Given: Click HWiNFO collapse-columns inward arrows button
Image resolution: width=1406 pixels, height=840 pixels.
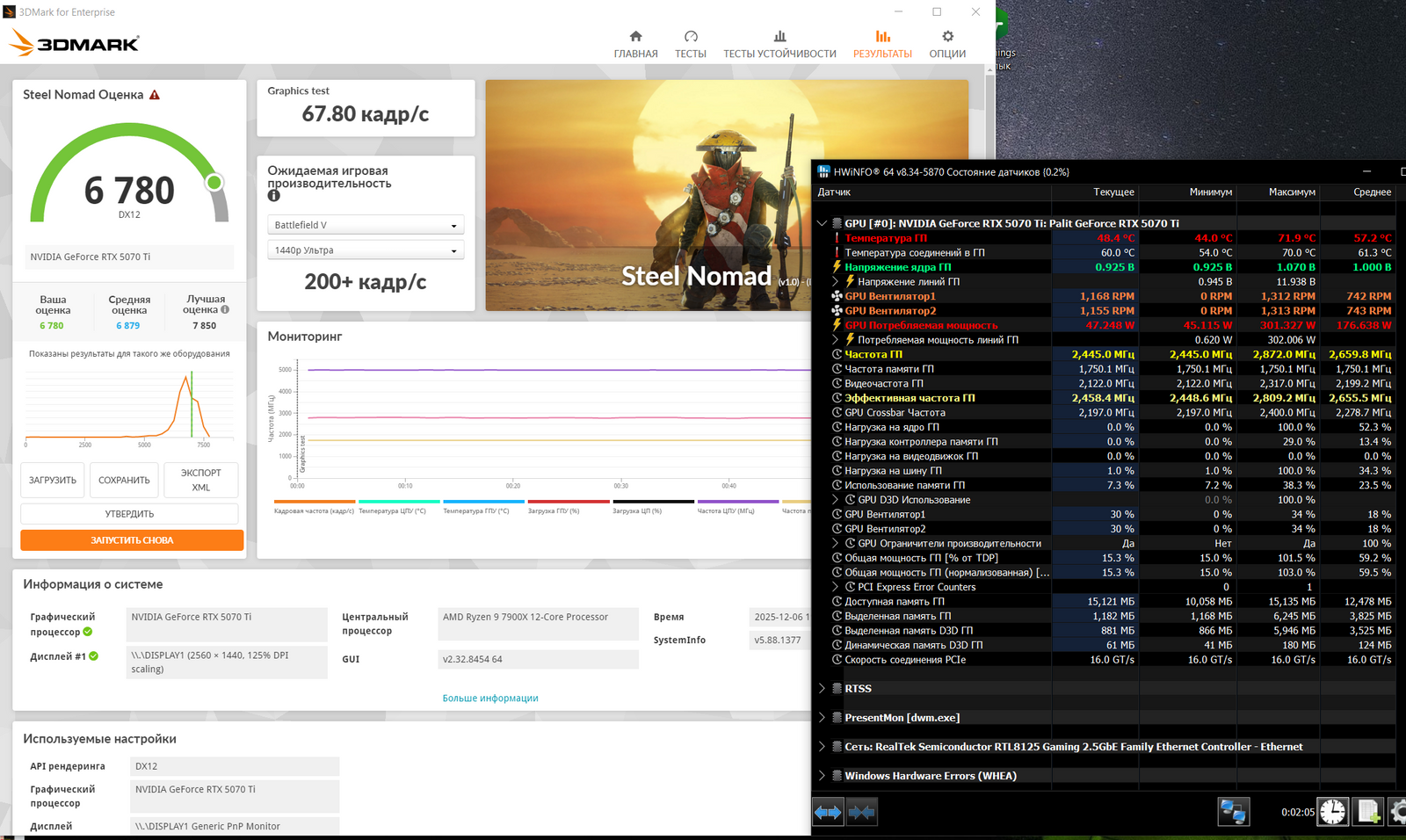Looking at the screenshot, I should [x=861, y=812].
